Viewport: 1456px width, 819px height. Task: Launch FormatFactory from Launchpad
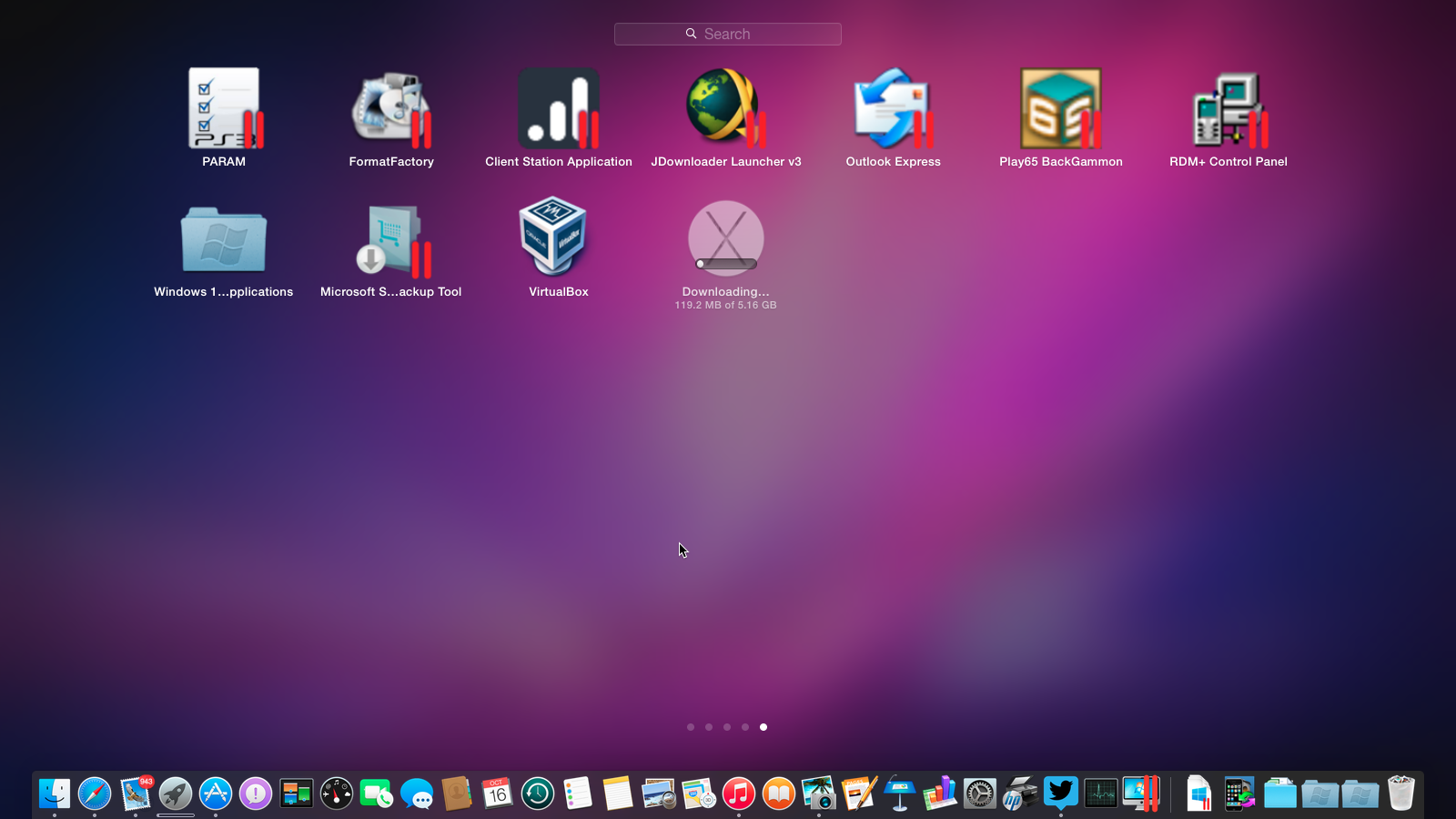391,109
